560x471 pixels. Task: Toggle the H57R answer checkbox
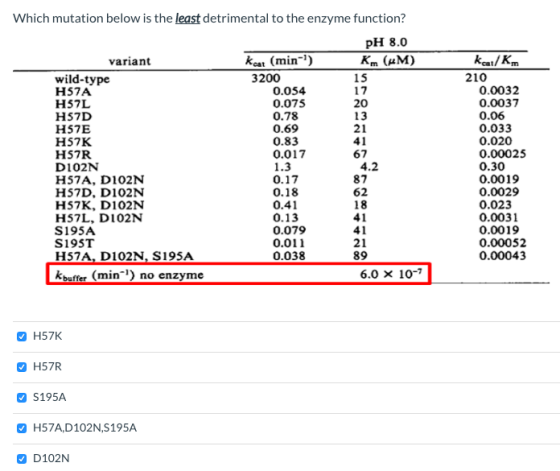click(x=22, y=367)
